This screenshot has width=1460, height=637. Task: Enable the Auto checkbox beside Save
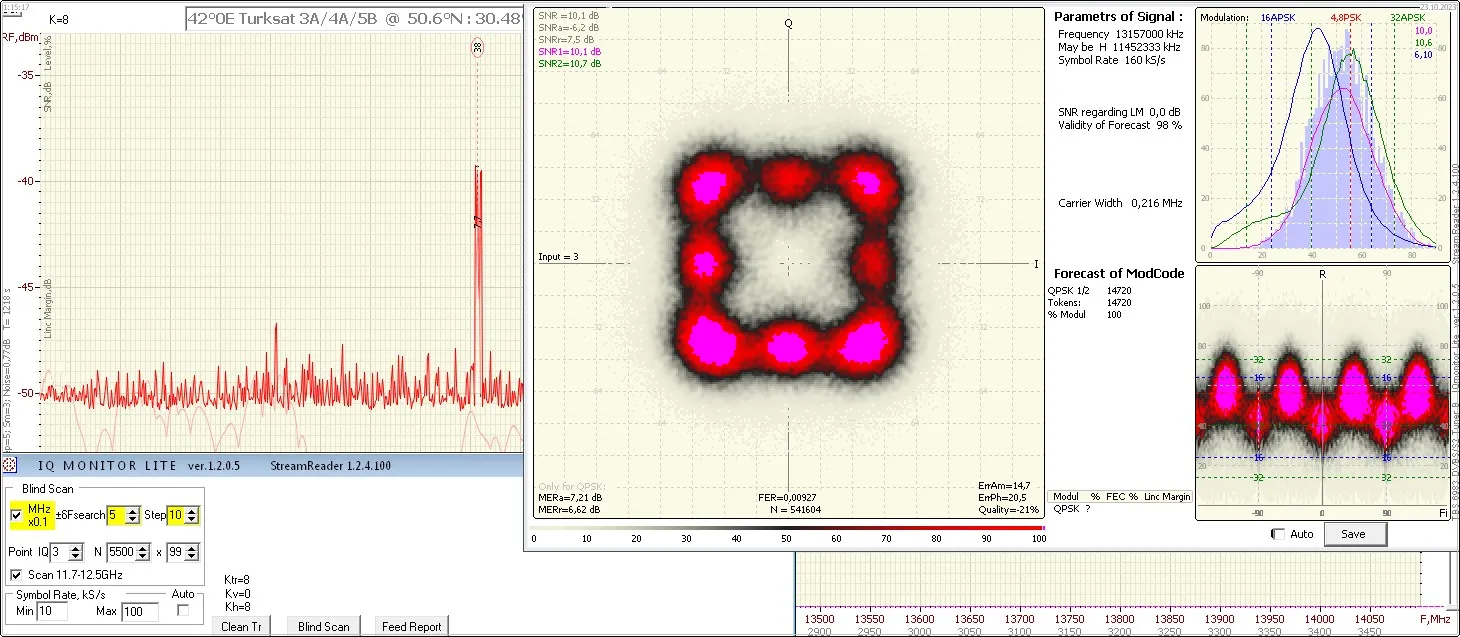[x=1277, y=534]
